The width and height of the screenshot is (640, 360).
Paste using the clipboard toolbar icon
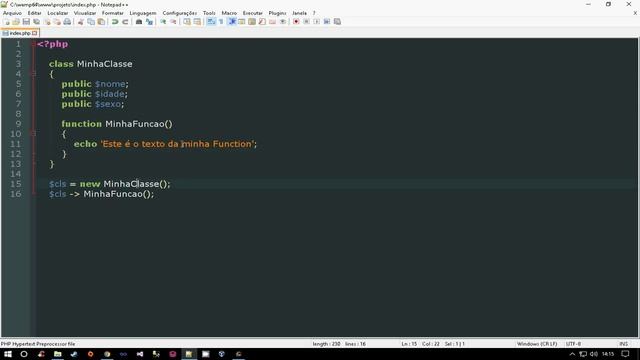coord(101,22)
